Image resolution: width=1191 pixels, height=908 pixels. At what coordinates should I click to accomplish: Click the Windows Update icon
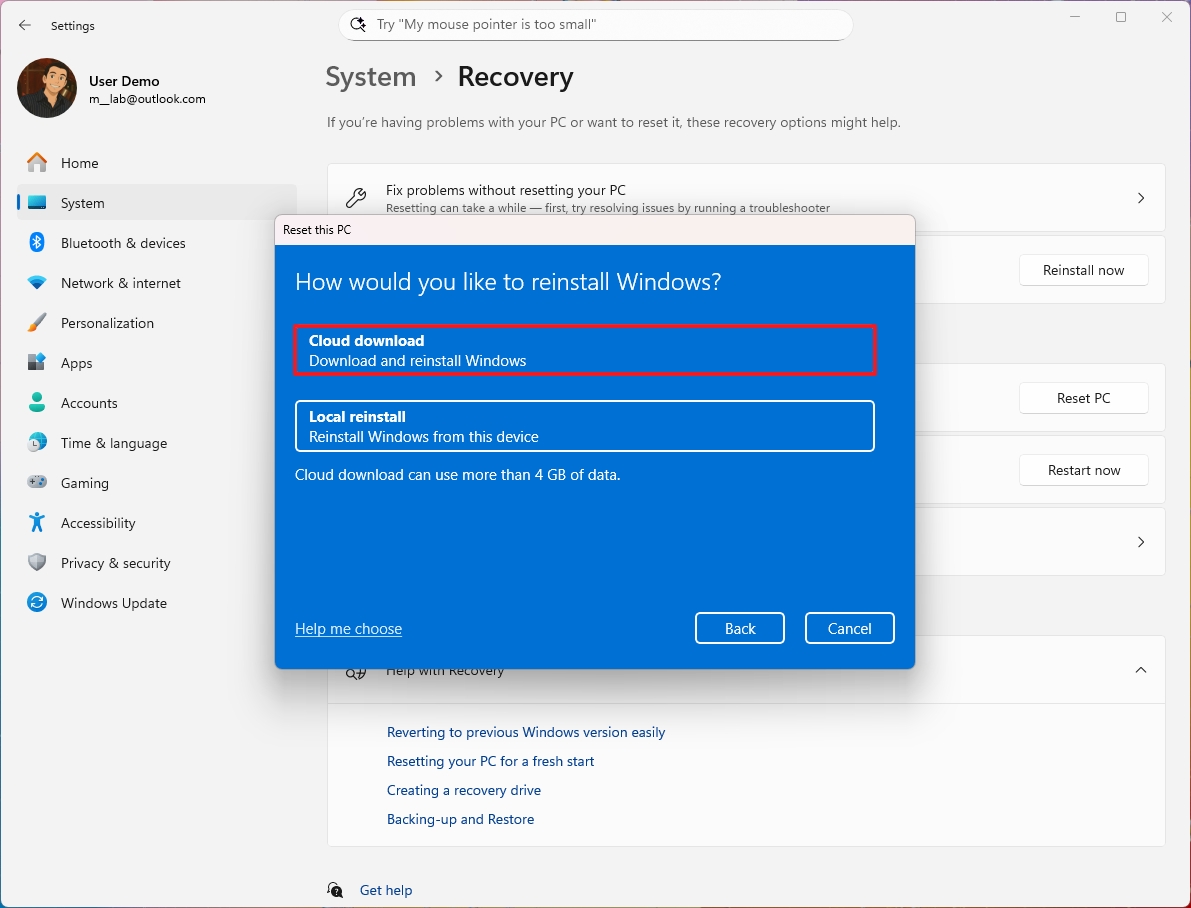tap(36, 603)
